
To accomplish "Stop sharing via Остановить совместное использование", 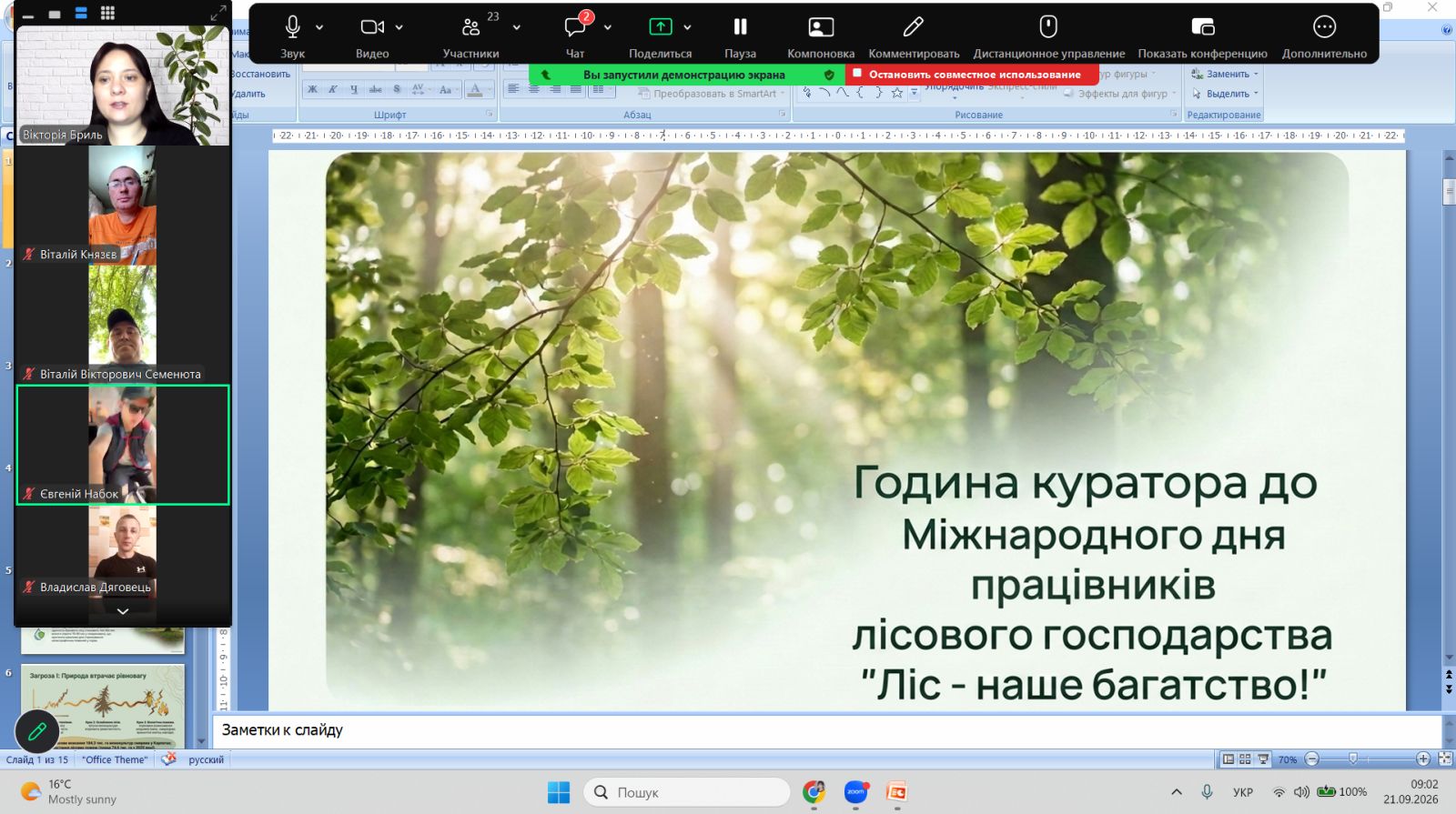I will coord(972,75).
